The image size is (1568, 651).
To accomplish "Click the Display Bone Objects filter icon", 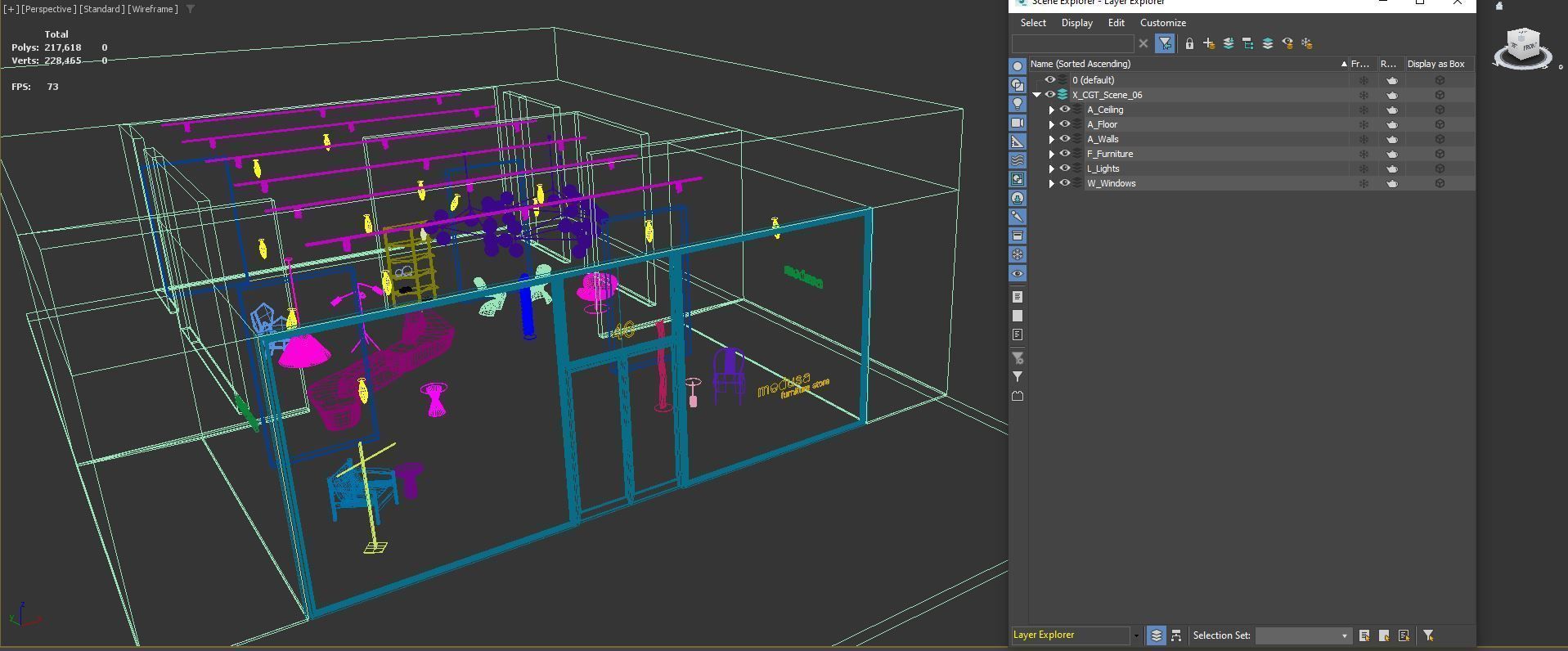I will [x=1018, y=217].
